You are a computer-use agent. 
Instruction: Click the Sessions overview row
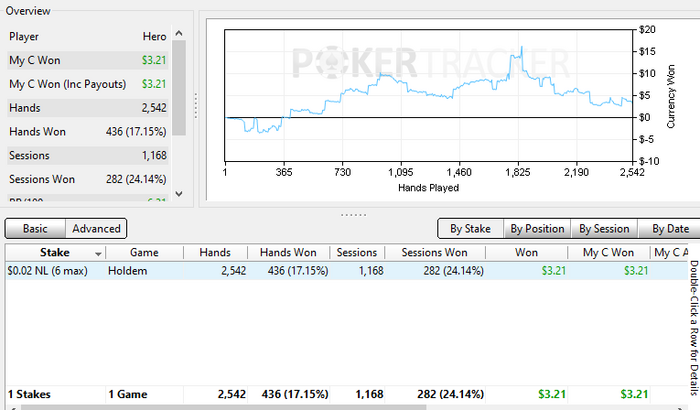pos(88,155)
